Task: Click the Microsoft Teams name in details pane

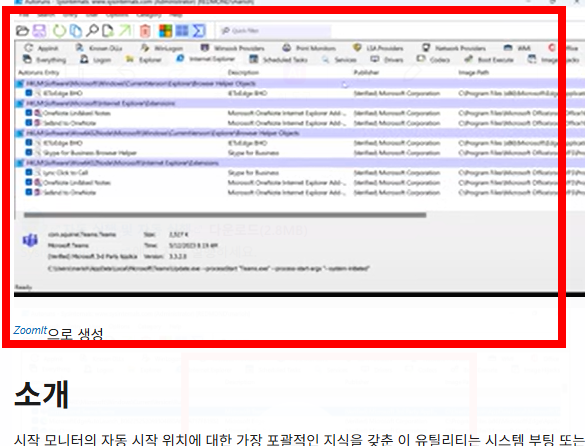Action: point(68,245)
